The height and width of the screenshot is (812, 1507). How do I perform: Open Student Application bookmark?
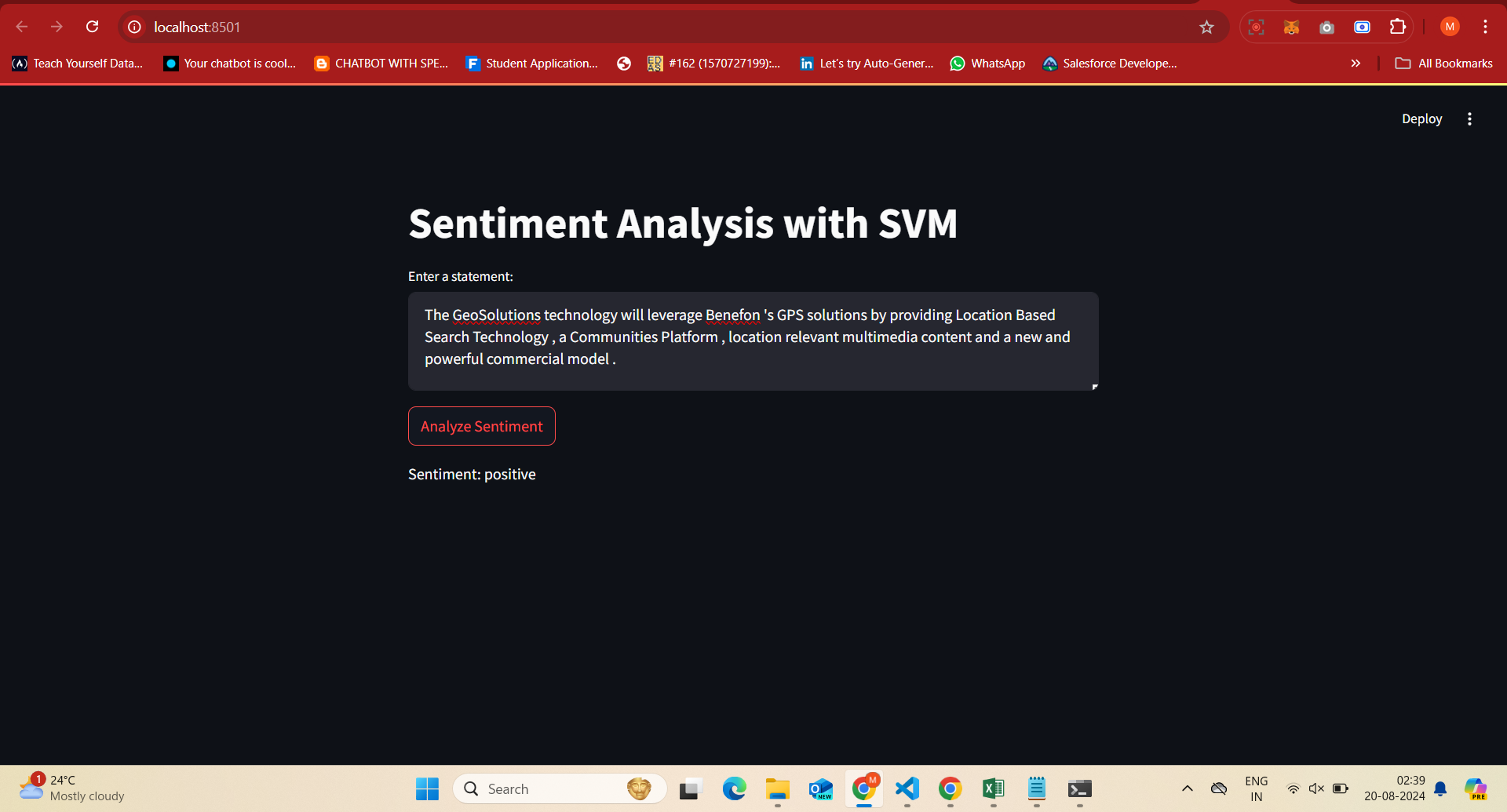point(532,64)
